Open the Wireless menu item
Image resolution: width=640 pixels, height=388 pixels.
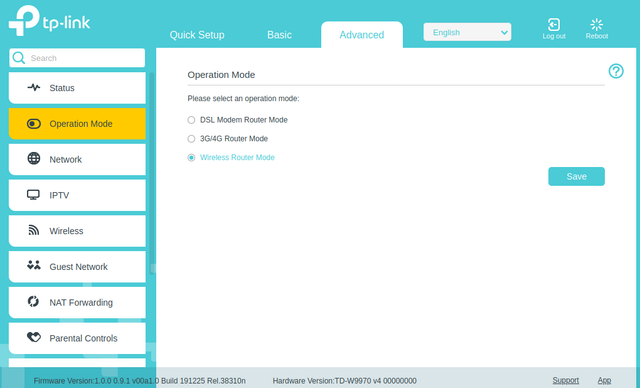tap(77, 231)
